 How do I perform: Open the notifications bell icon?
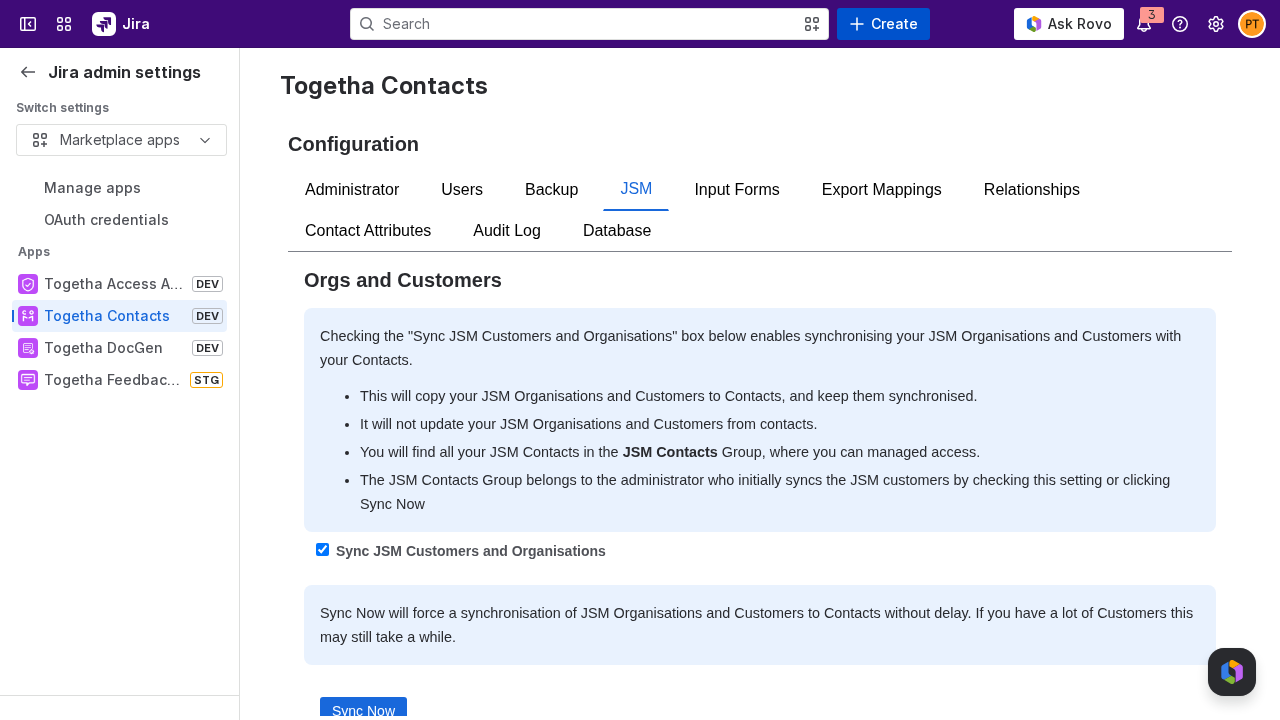point(1144,25)
